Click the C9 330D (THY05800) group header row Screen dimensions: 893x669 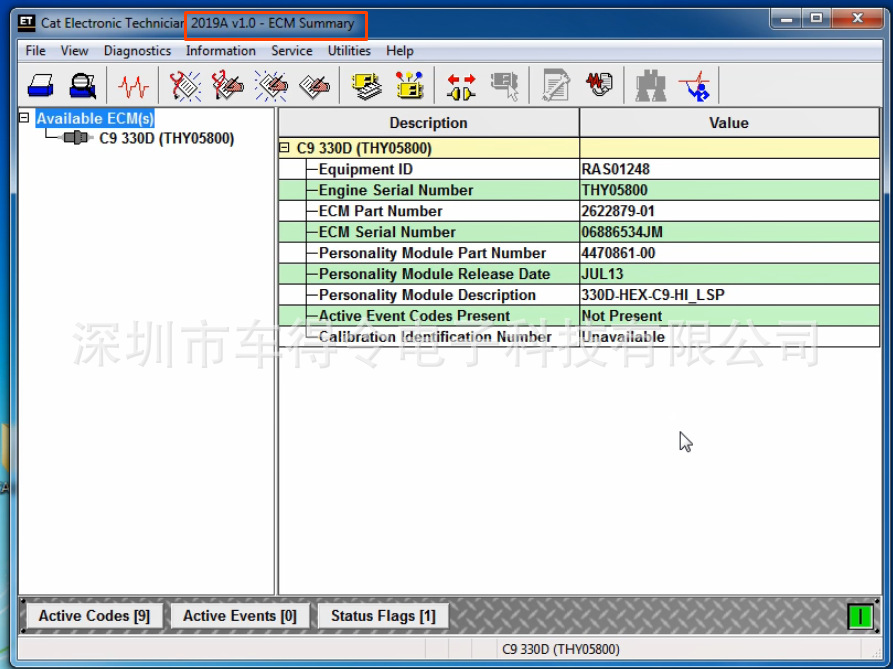tap(579, 148)
